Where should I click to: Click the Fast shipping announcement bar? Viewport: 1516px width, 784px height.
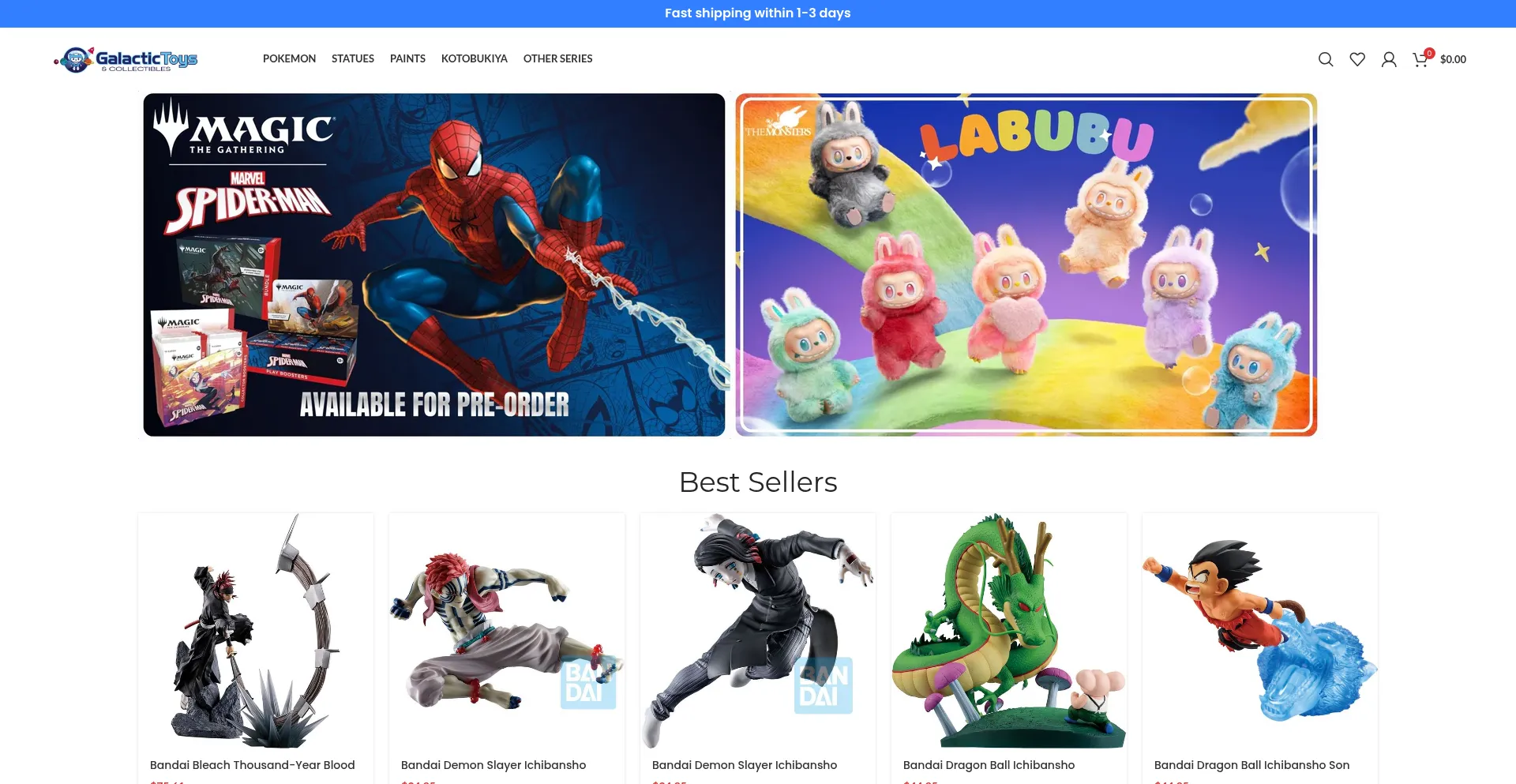click(758, 13)
